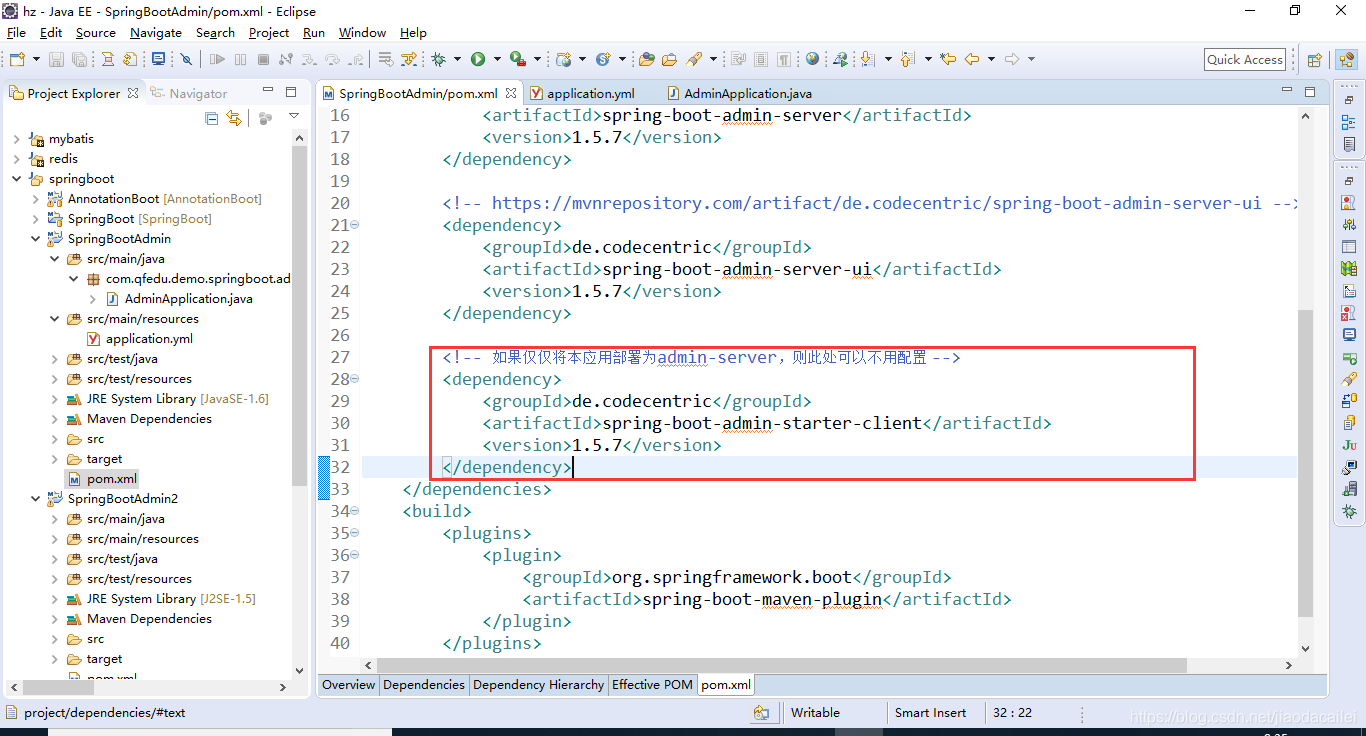Click the New wizard toolbar icon
This screenshot has height=736, width=1366.
click(x=17, y=60)
